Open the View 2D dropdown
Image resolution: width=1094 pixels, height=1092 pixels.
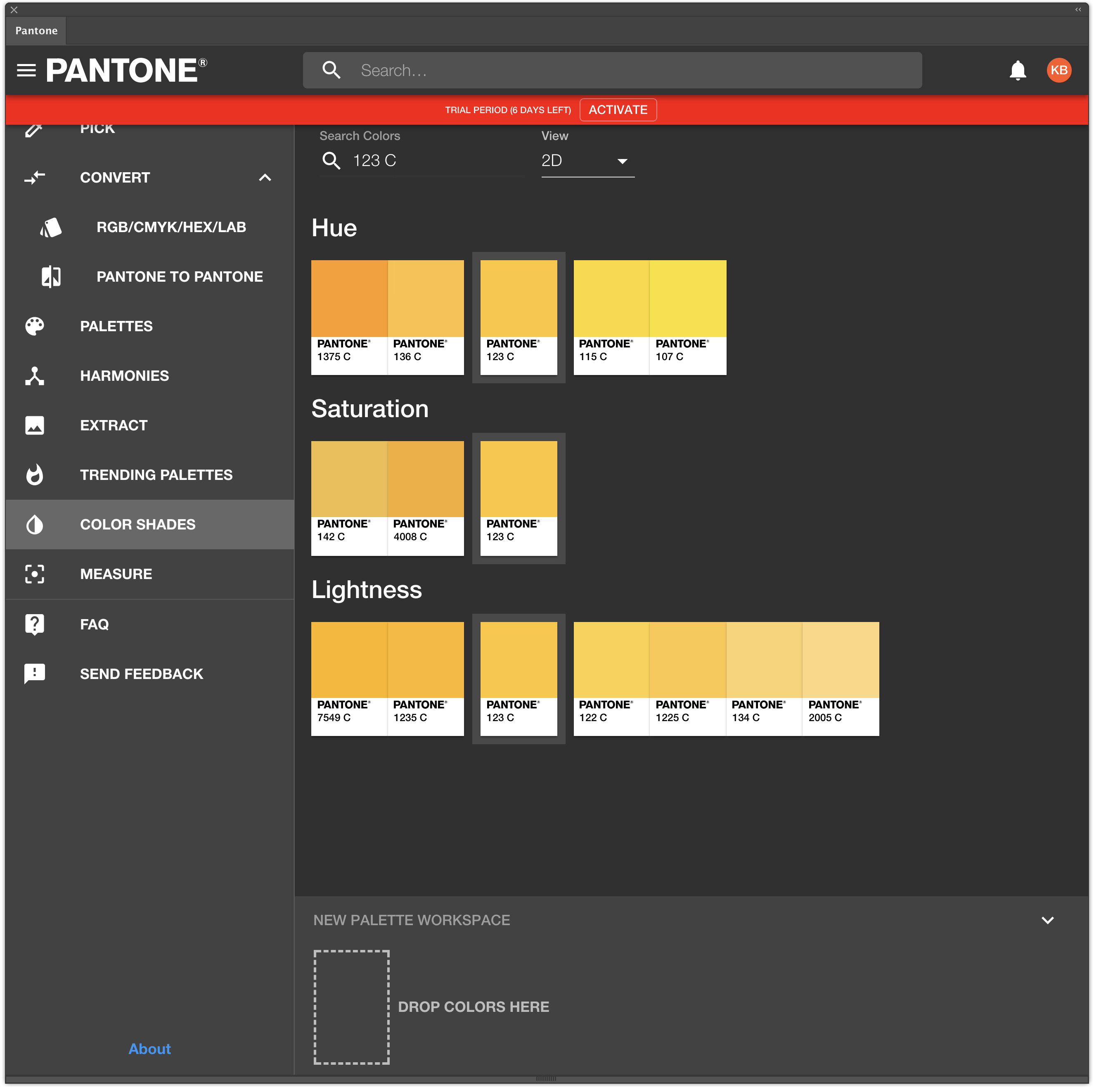pos(588,161)
